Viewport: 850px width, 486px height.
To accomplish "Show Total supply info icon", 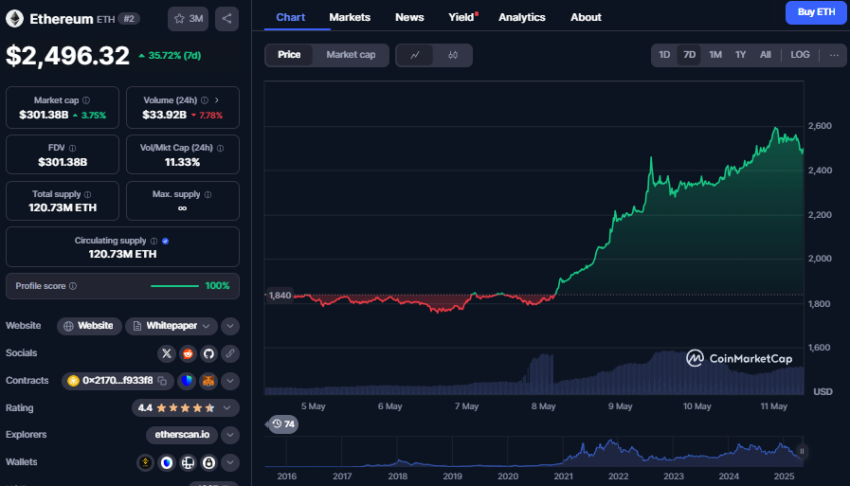I will click(x=87, y=195).
